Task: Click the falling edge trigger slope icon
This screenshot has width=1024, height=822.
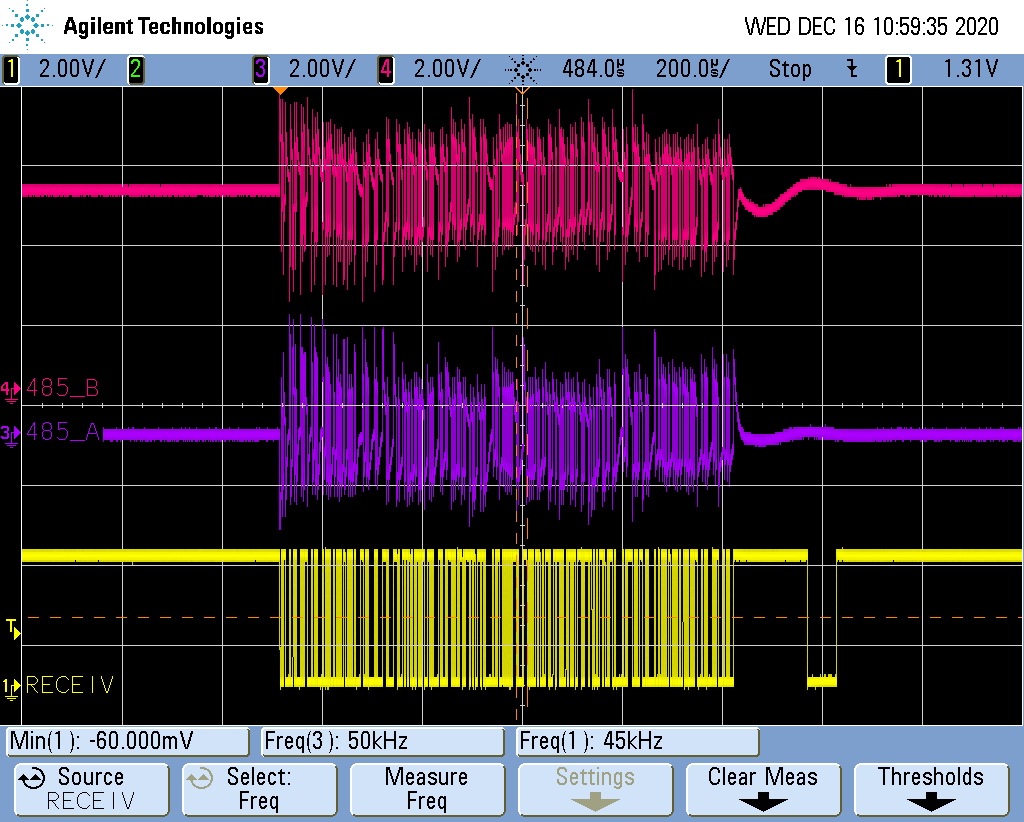Action: [852, 69]
